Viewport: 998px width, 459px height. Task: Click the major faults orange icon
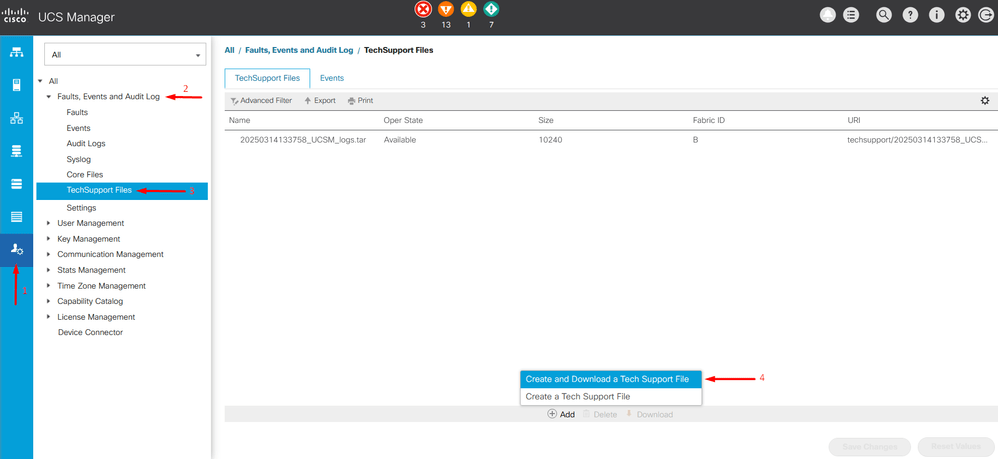(446, 10)
